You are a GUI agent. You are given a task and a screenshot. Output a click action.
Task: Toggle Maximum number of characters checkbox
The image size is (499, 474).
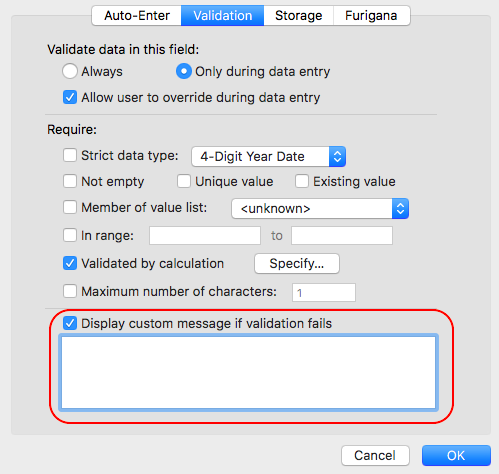click(70, 291)
